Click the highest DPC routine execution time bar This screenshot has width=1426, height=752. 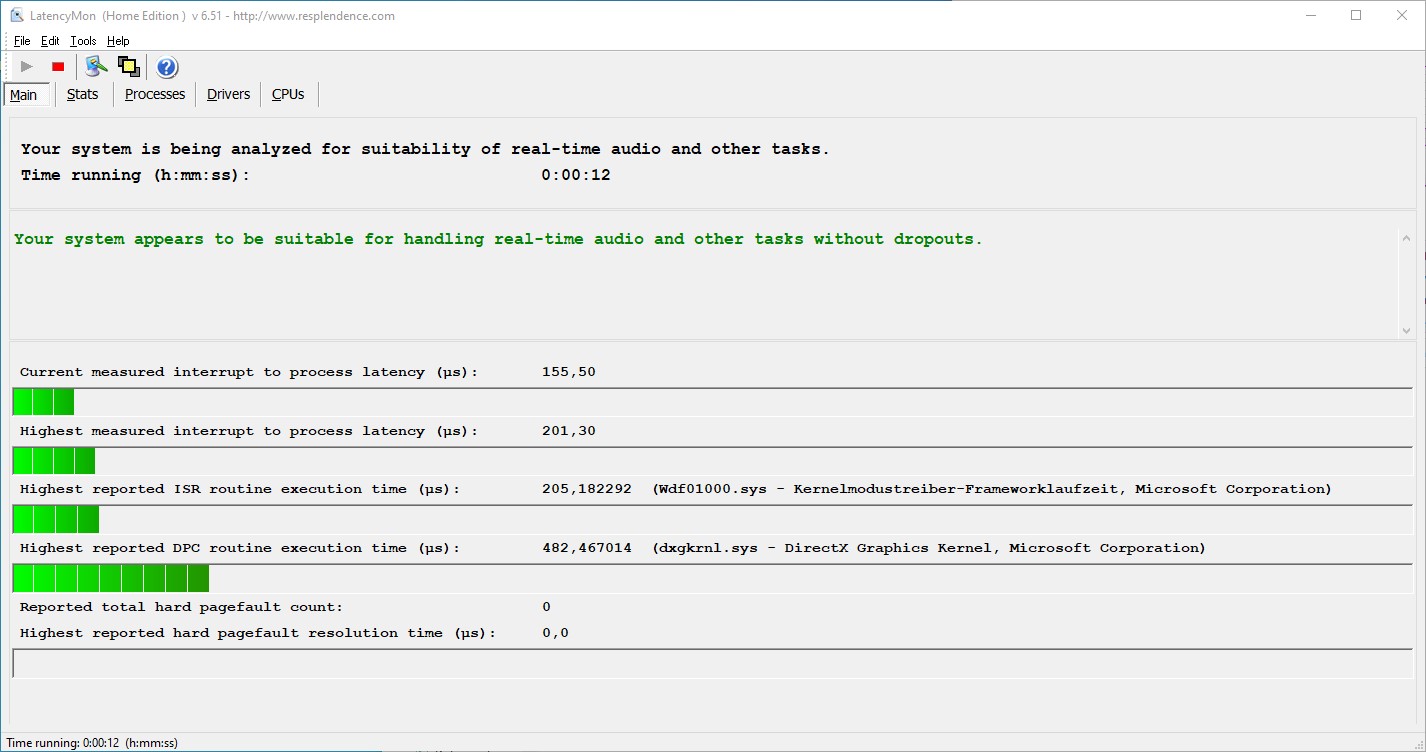712,578
